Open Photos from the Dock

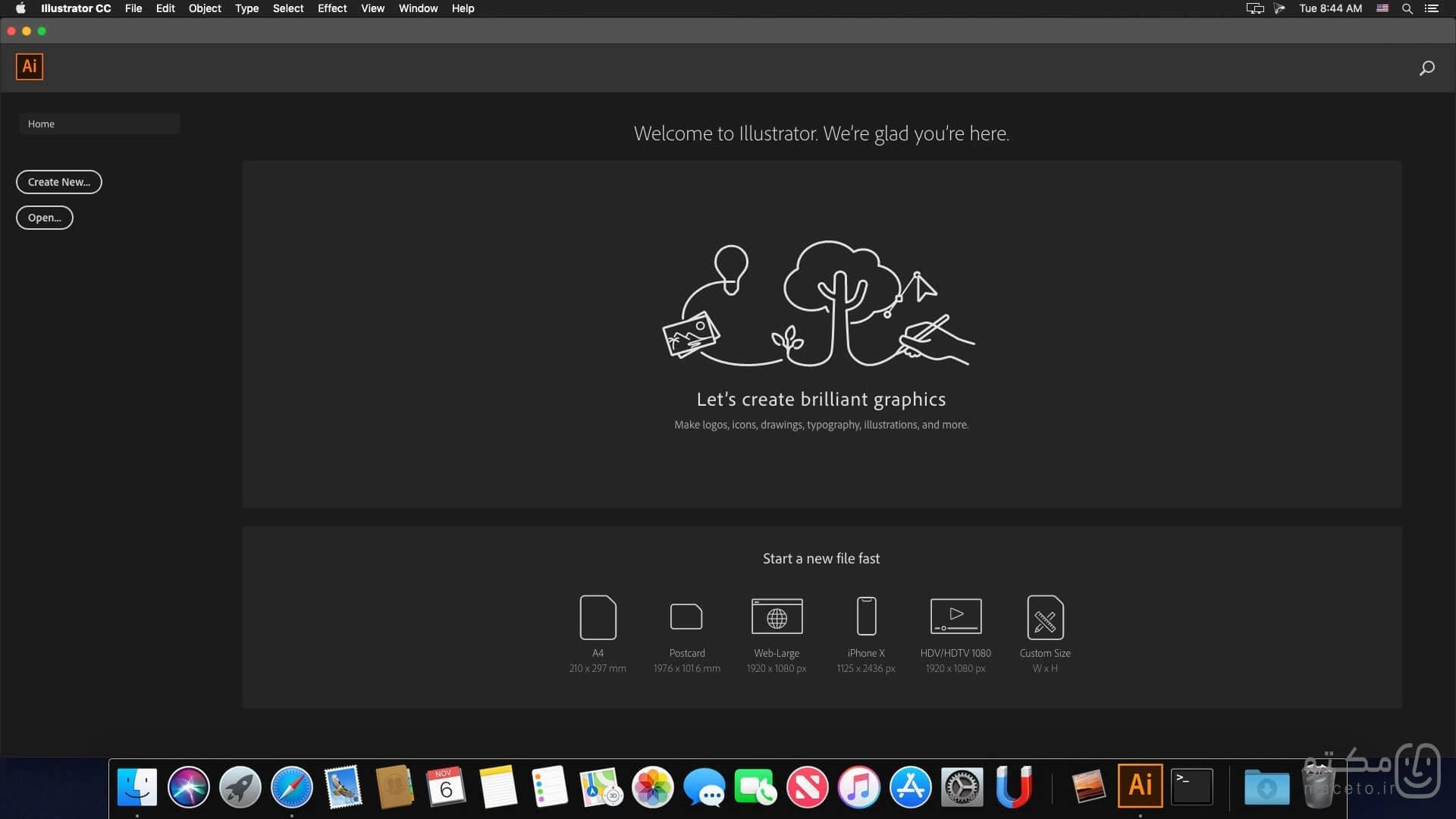(x=653, y=787)
